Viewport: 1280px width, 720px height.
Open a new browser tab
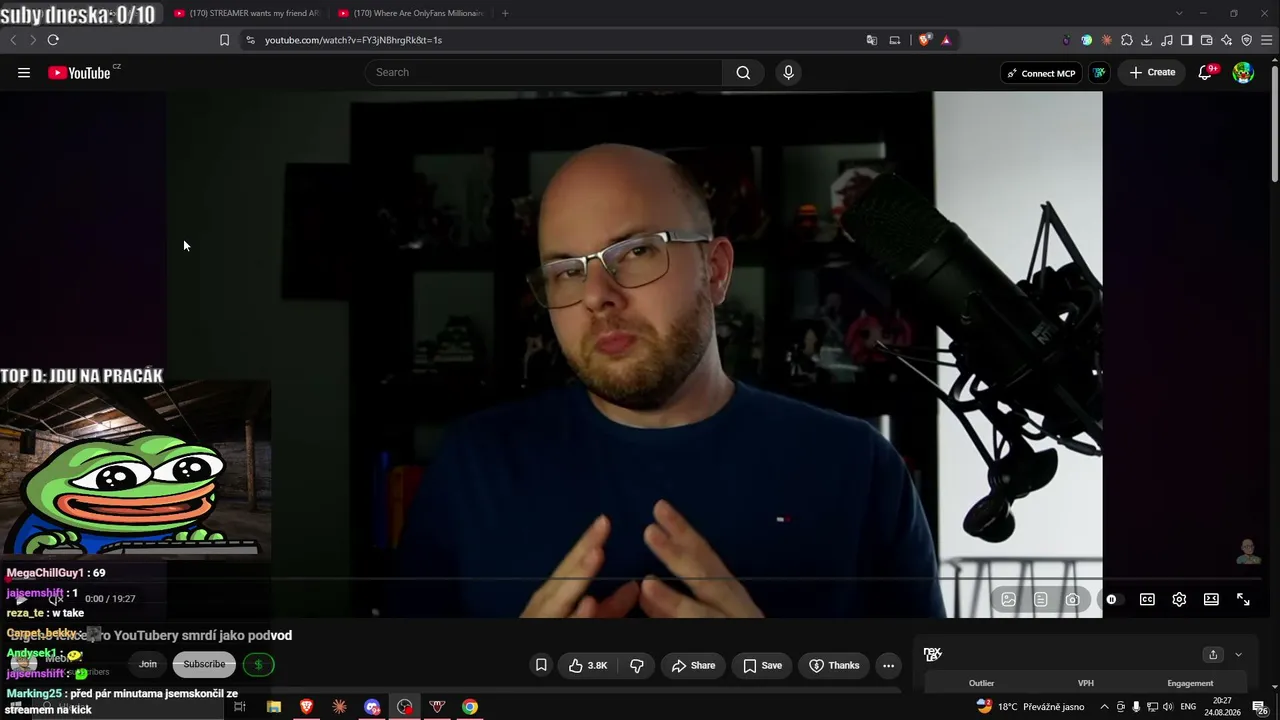(505, 13)
